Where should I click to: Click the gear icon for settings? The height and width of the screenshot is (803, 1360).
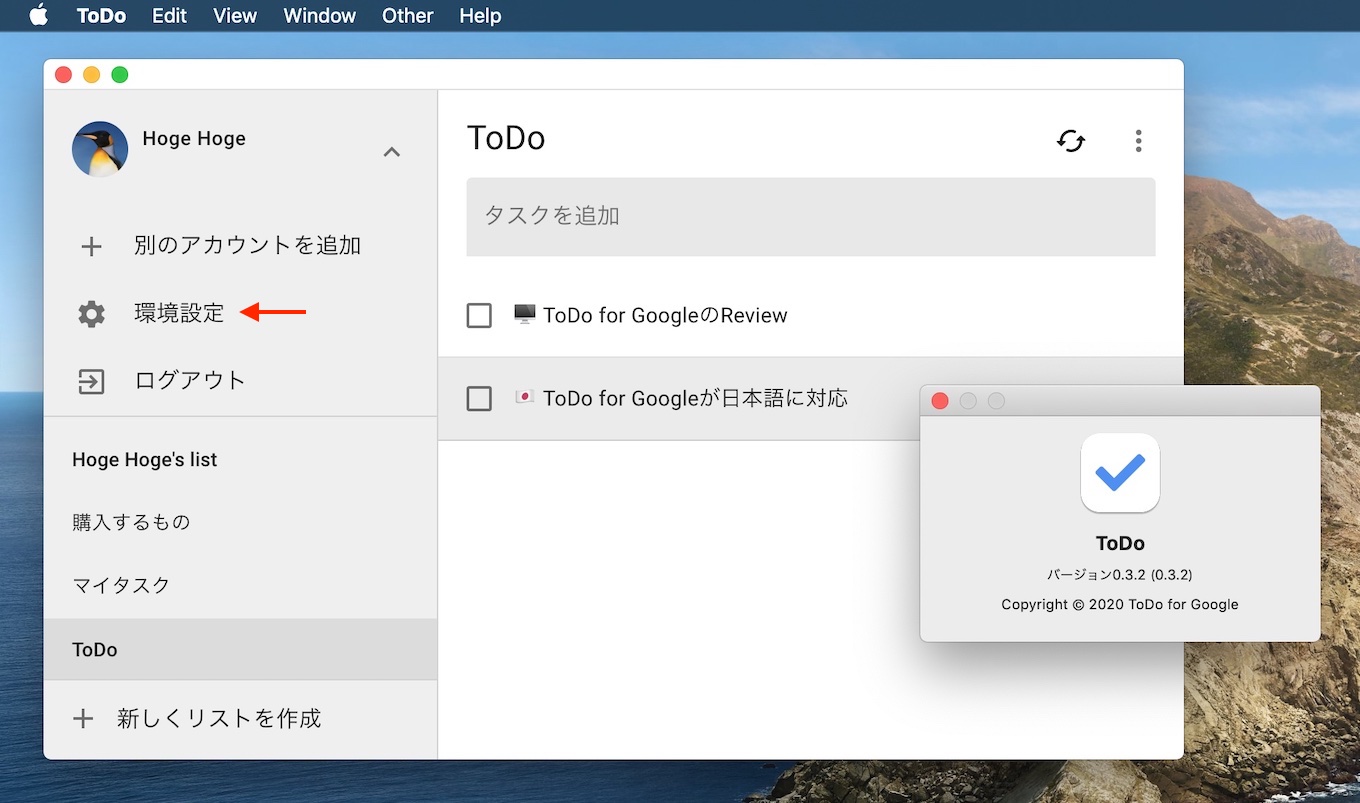[x=91, y=314]
